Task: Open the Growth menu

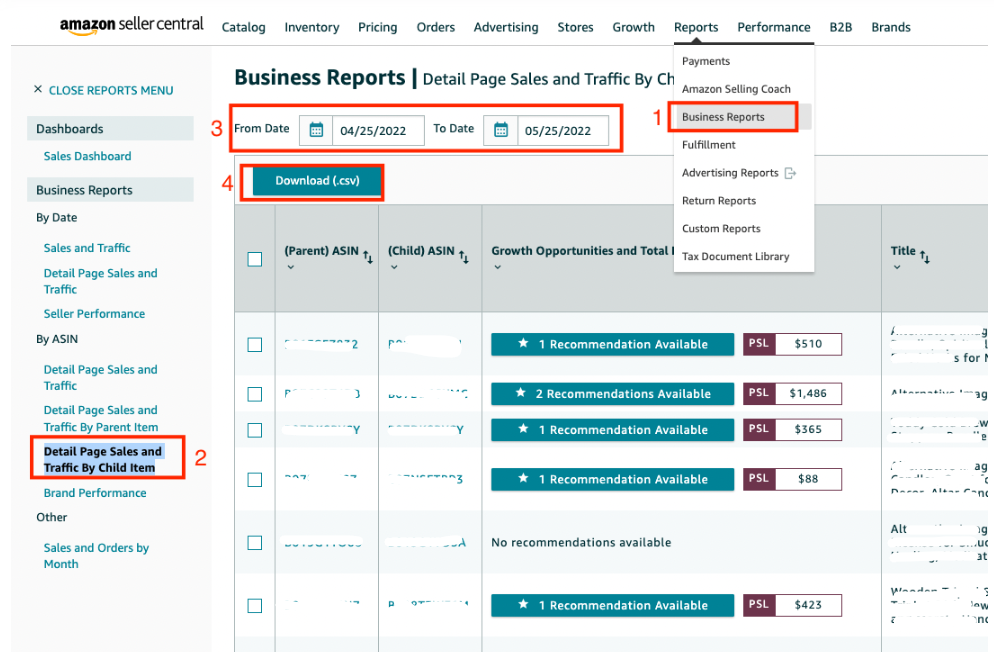Action: 633,27
